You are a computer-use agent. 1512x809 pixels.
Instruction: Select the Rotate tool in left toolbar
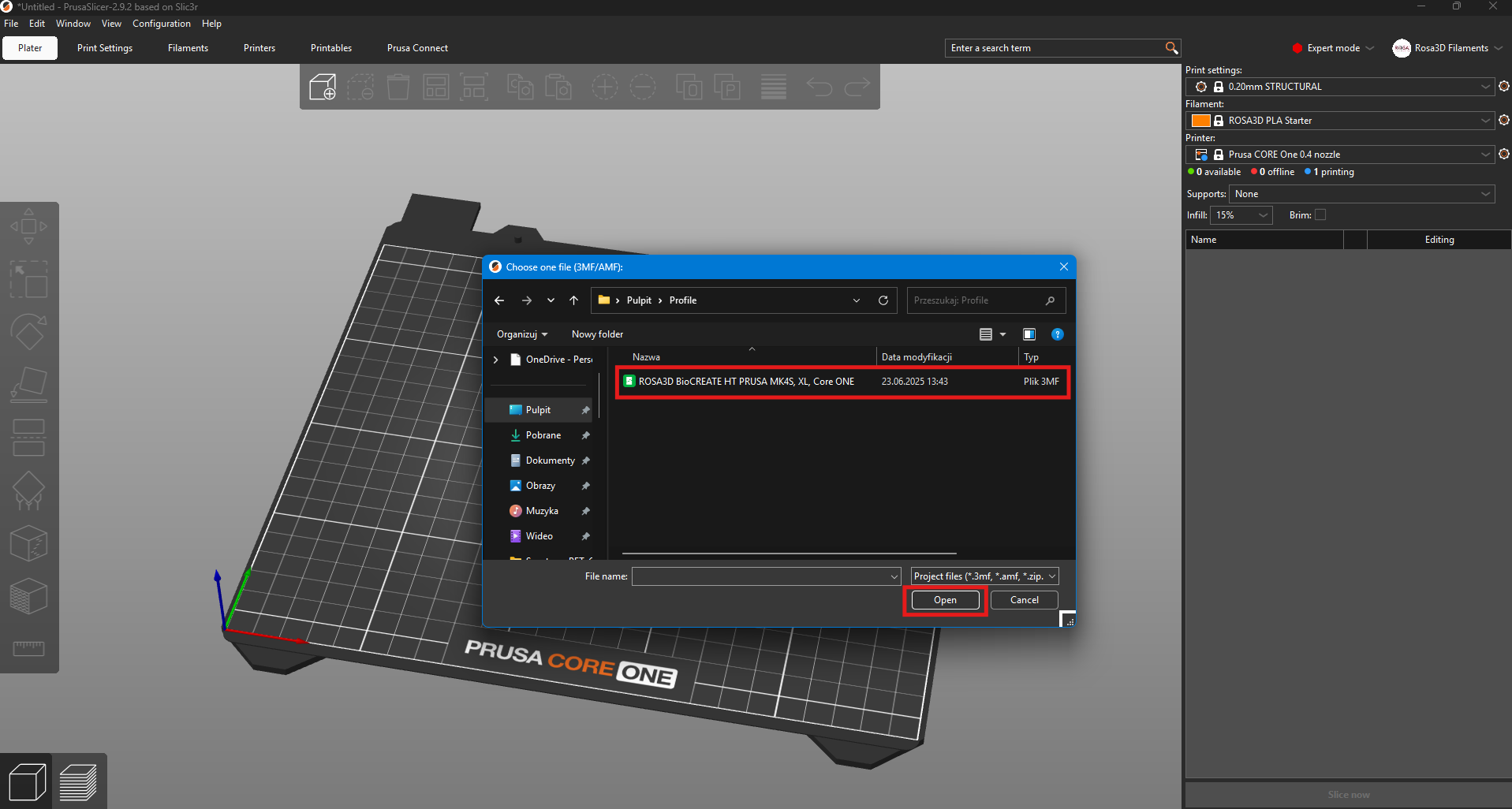pyautogui.click(x=28, y=332)
